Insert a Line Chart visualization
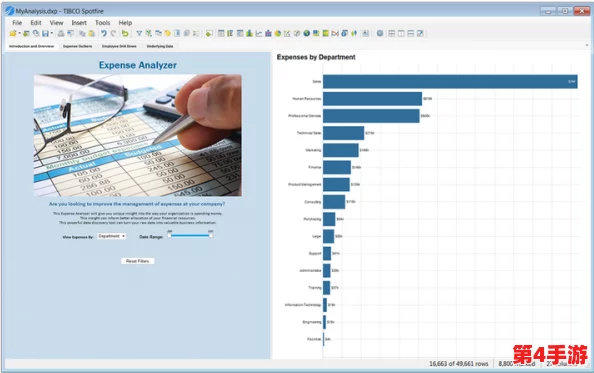 pyautogui.click(x=259, y=33)
